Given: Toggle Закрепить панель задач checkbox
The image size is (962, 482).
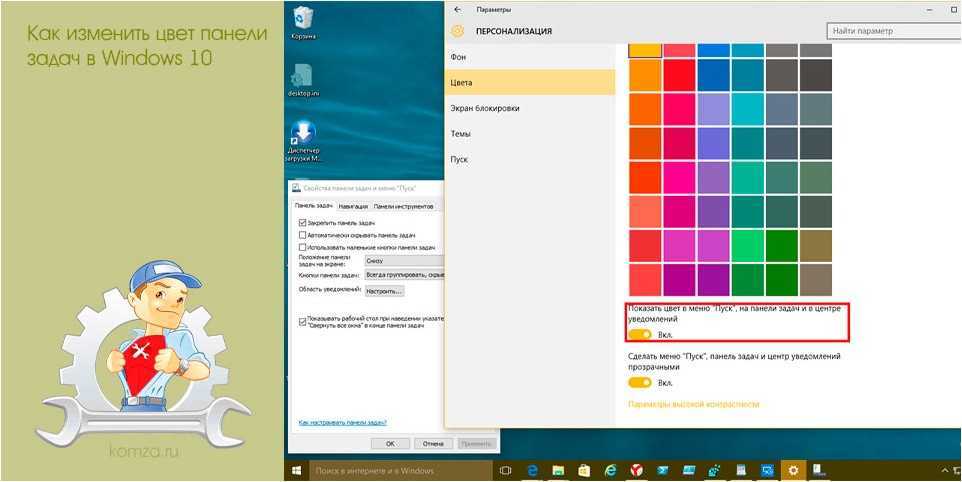Looking at the screenshot, I should coord(302,223).
